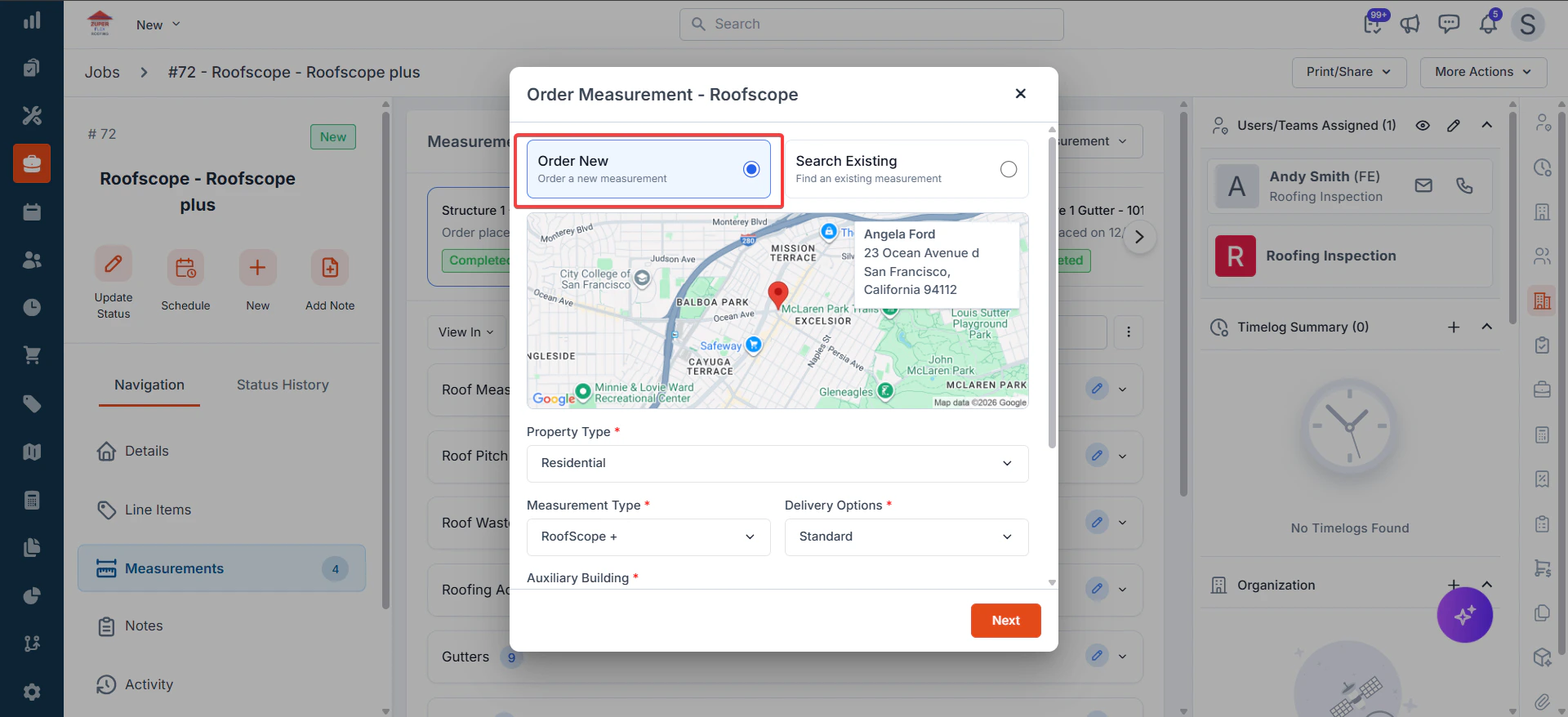This screenshot has width=1568, height=717.
Task: Click the top Search input field
Action: click(871, 24)
